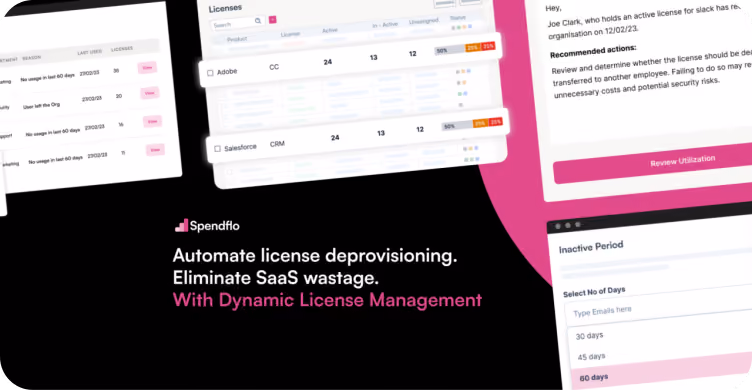
Task: Select the Last Used column header
Action: pyautogui.click(x=89, y=52)
